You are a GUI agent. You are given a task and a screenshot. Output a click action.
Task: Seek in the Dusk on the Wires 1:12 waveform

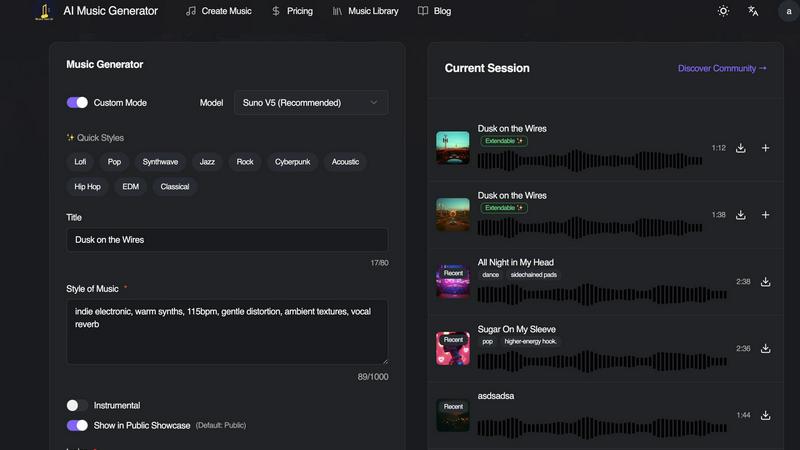tap(590, 161)
